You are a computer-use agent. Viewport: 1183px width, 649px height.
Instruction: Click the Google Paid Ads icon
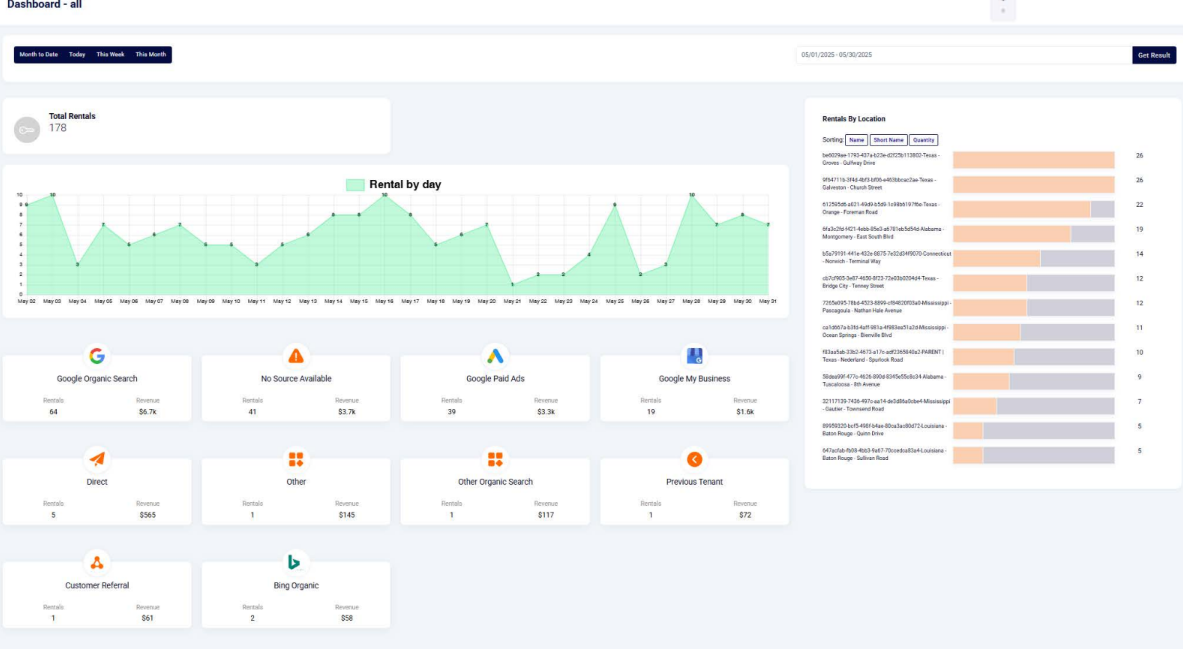(495, 356)
